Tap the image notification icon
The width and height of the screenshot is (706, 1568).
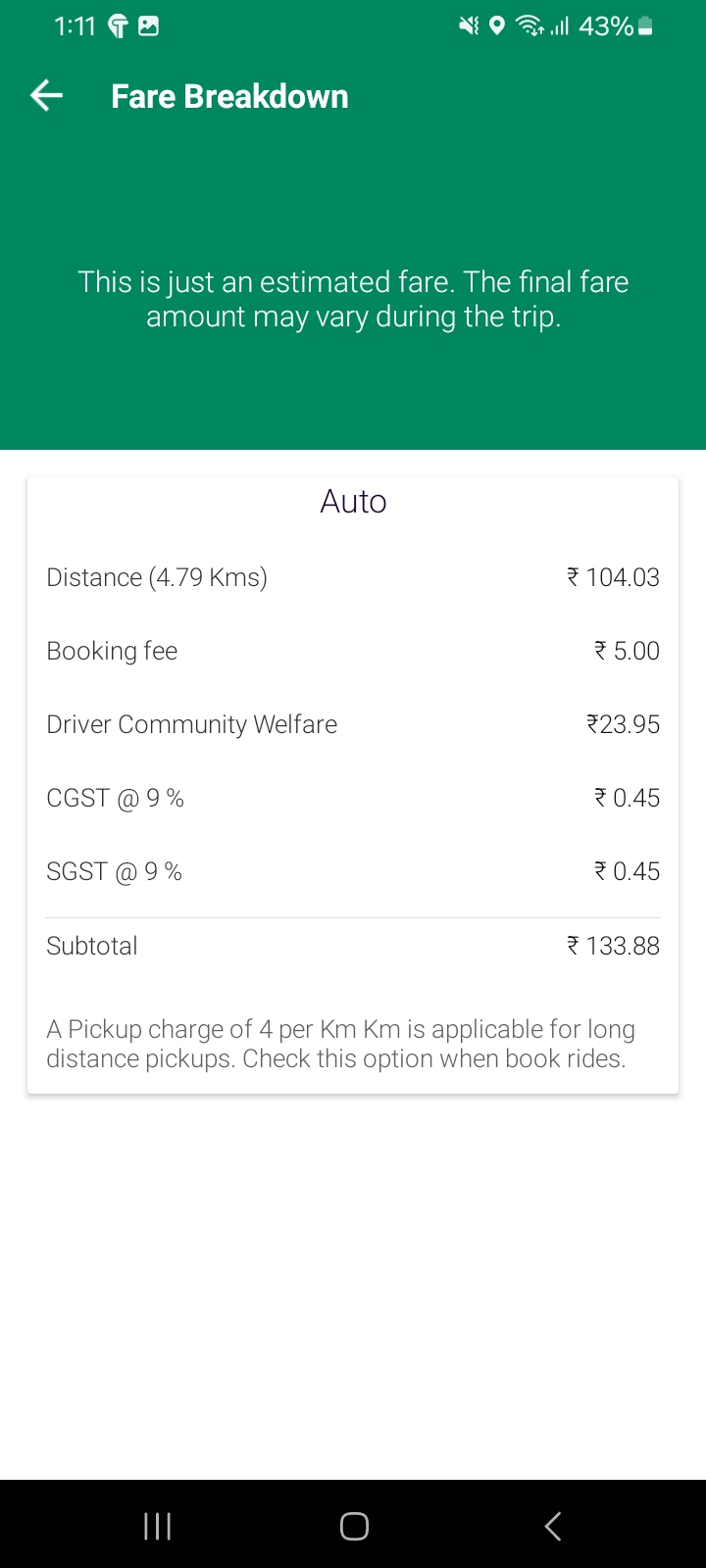pyautogui.click(x=148, y=26)
